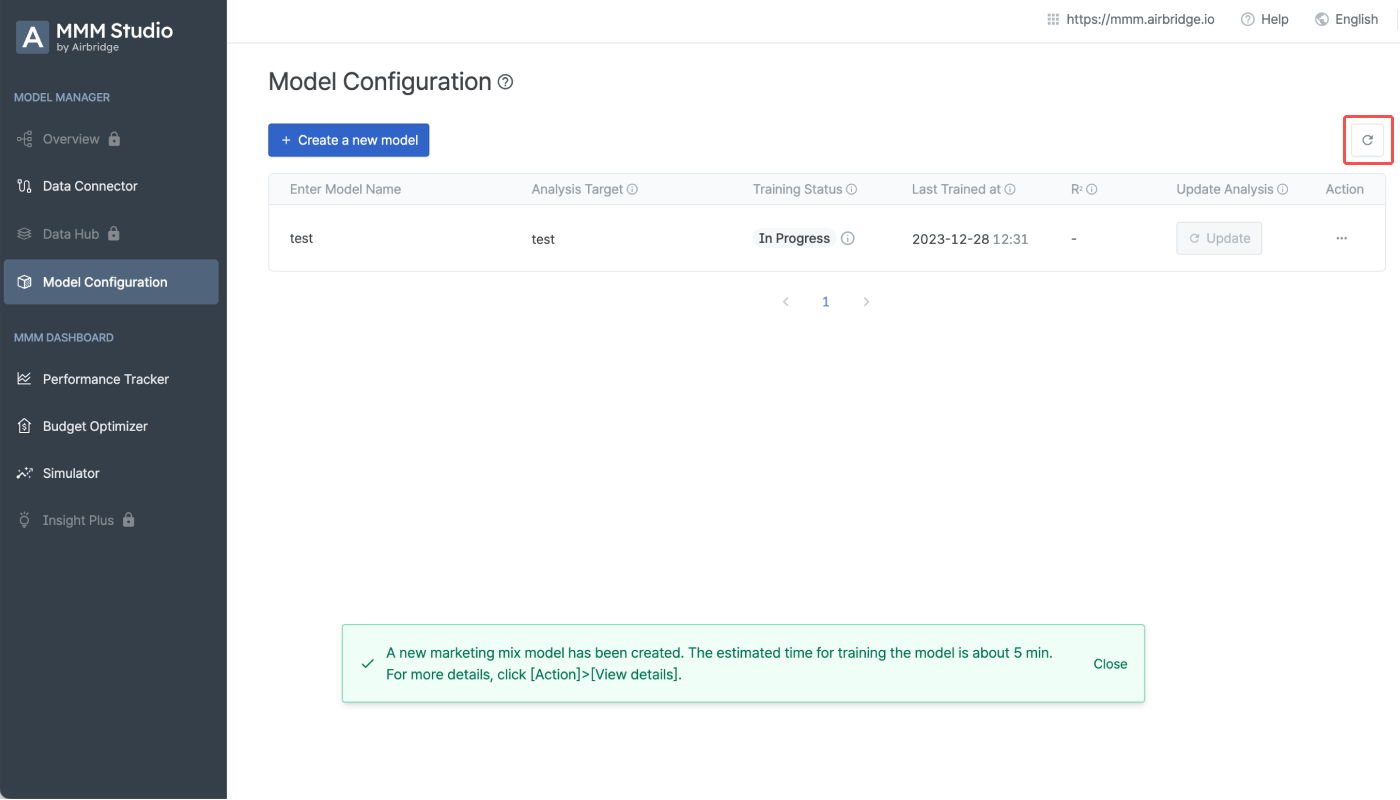The width and height of the screenshot is (1400, 800).
Task: Click the test analysis target cell
Action: 543,239
